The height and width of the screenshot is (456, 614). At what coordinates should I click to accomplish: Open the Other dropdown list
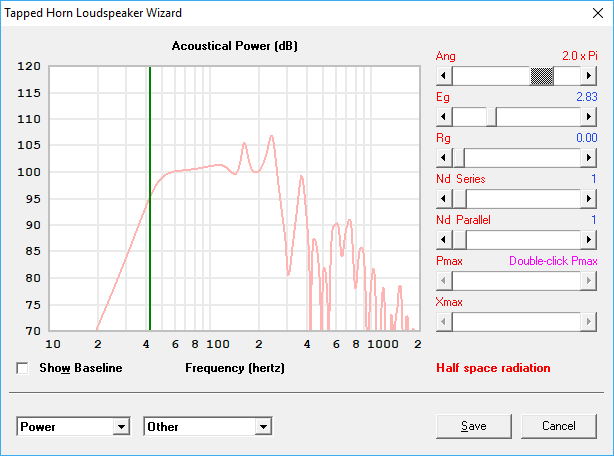(x=263, y=426)
